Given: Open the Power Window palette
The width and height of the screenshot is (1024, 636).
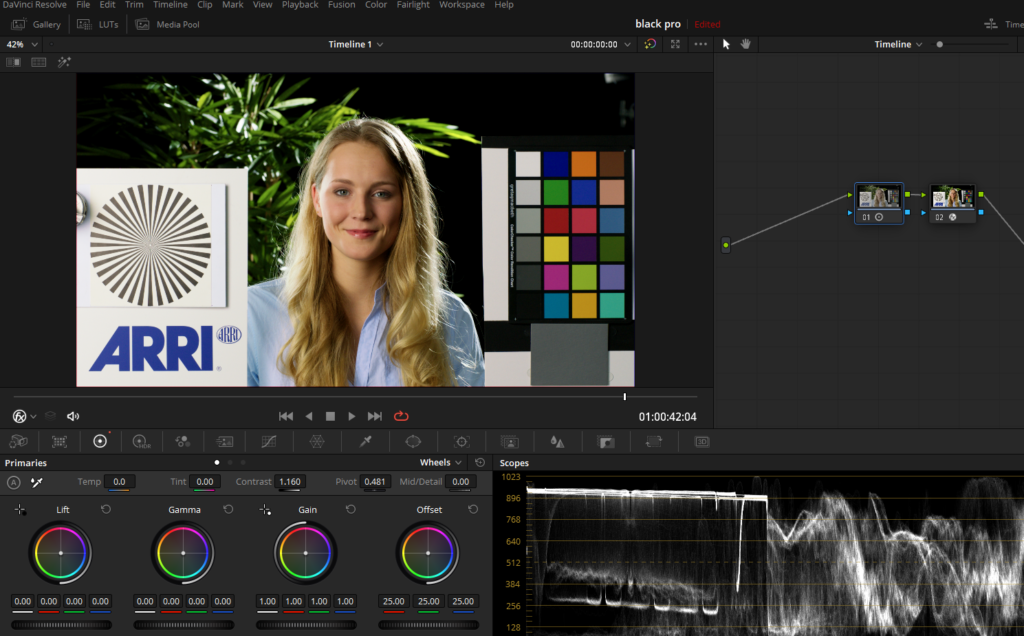Looking at the screenshot, I should point(413,442).
